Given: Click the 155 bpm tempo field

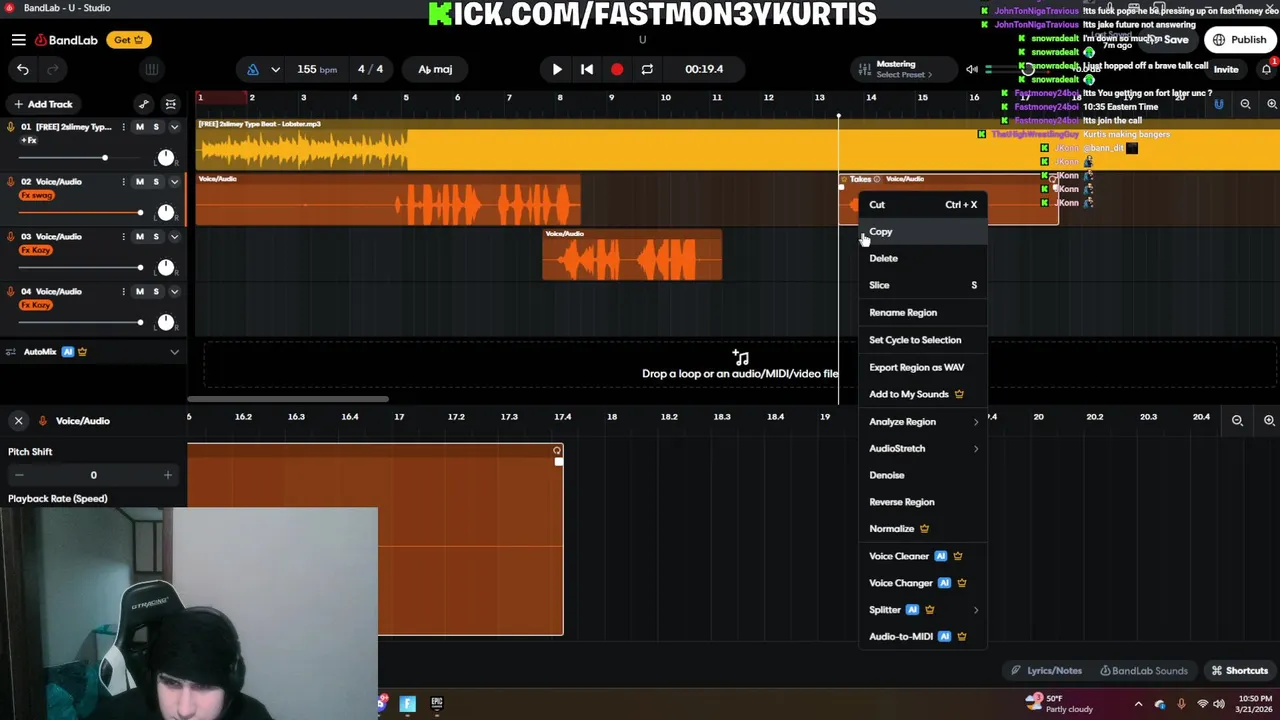Looking at the screenshot, I should 316,69.
